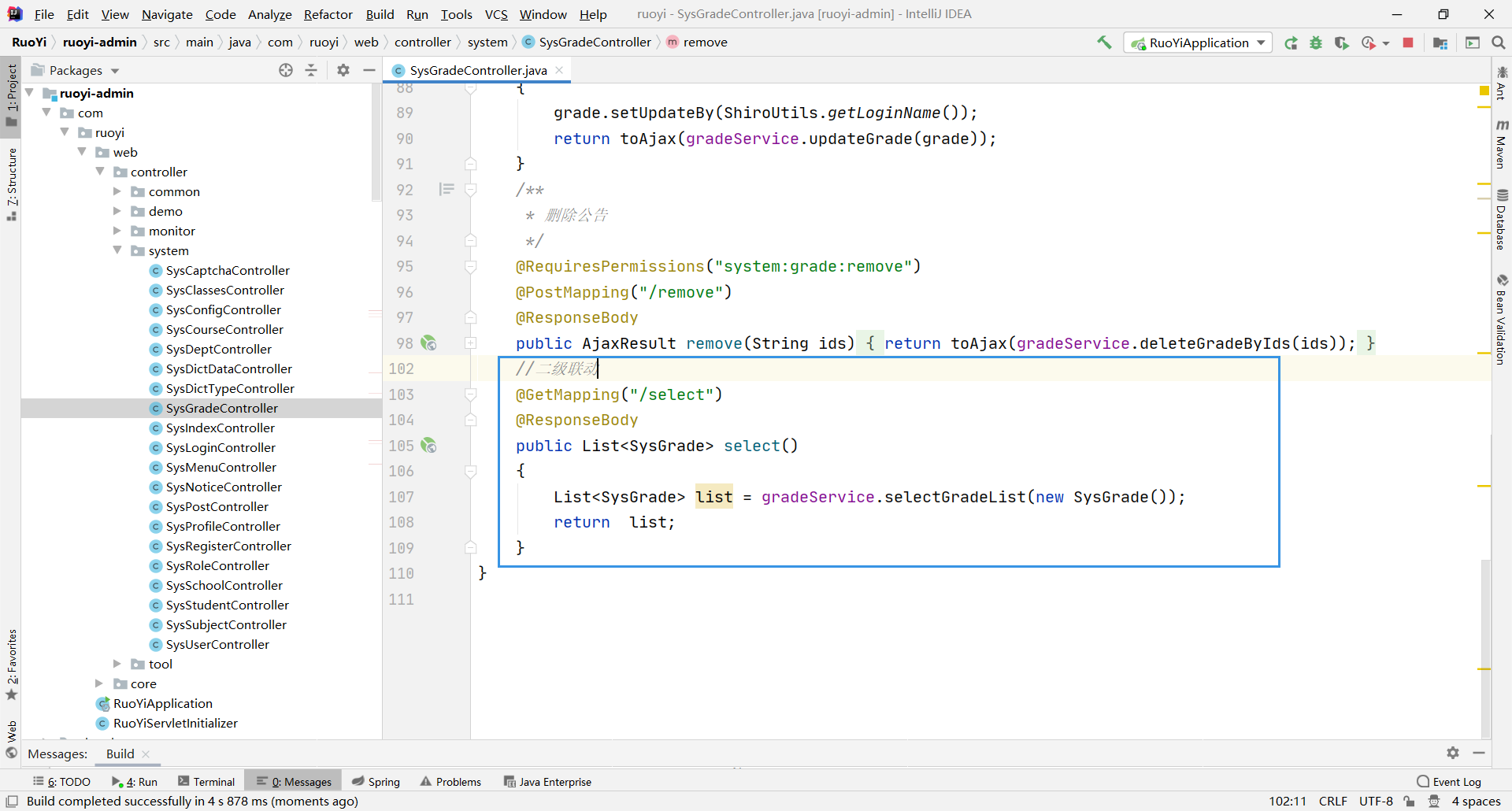The height and width of the screenshot is (811, 1512).
Task: Switch to the Terminal tool tab
Action: [x=206, y=781]
